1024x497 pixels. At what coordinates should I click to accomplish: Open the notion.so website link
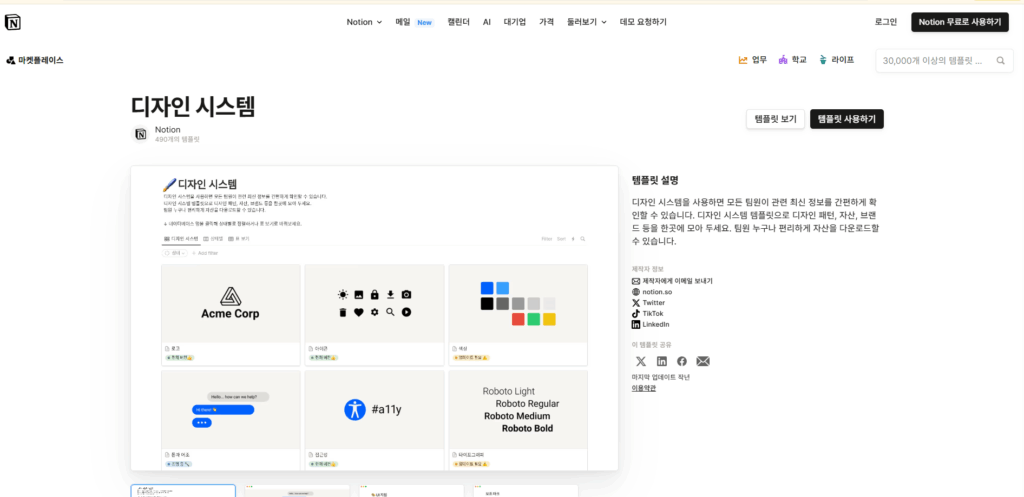pyautogui.click(x=657, y=292)
